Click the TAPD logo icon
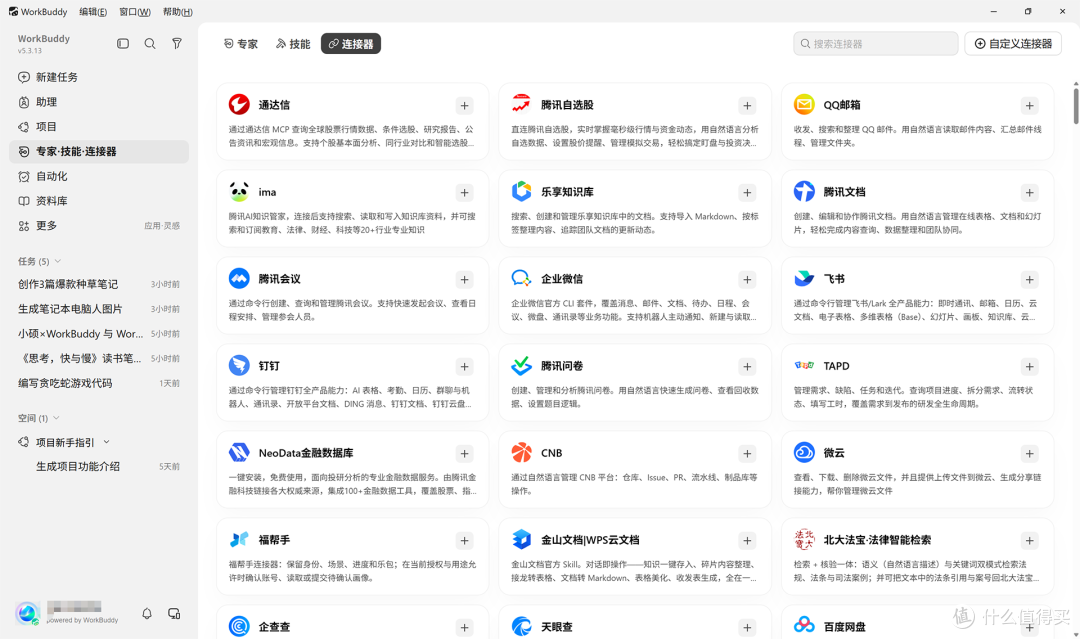1080x639 pixels. (804, 366)
